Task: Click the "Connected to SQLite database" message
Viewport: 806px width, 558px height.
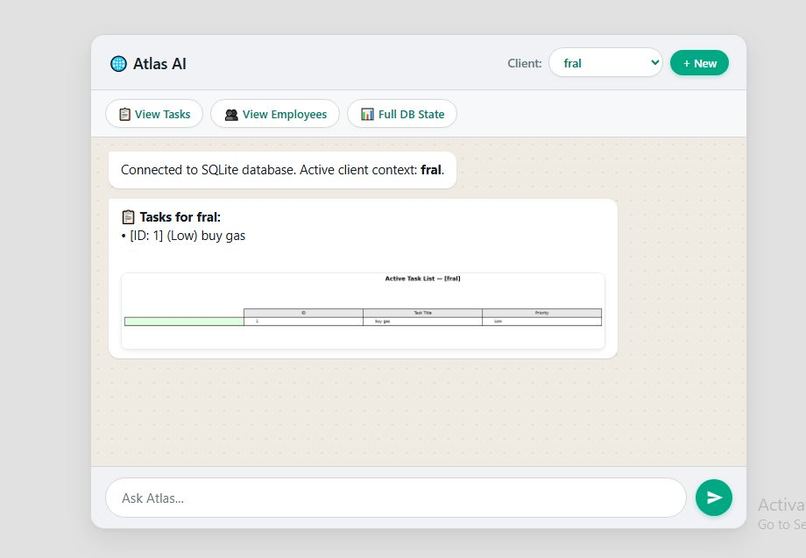Action: click(x=282, y=170)
